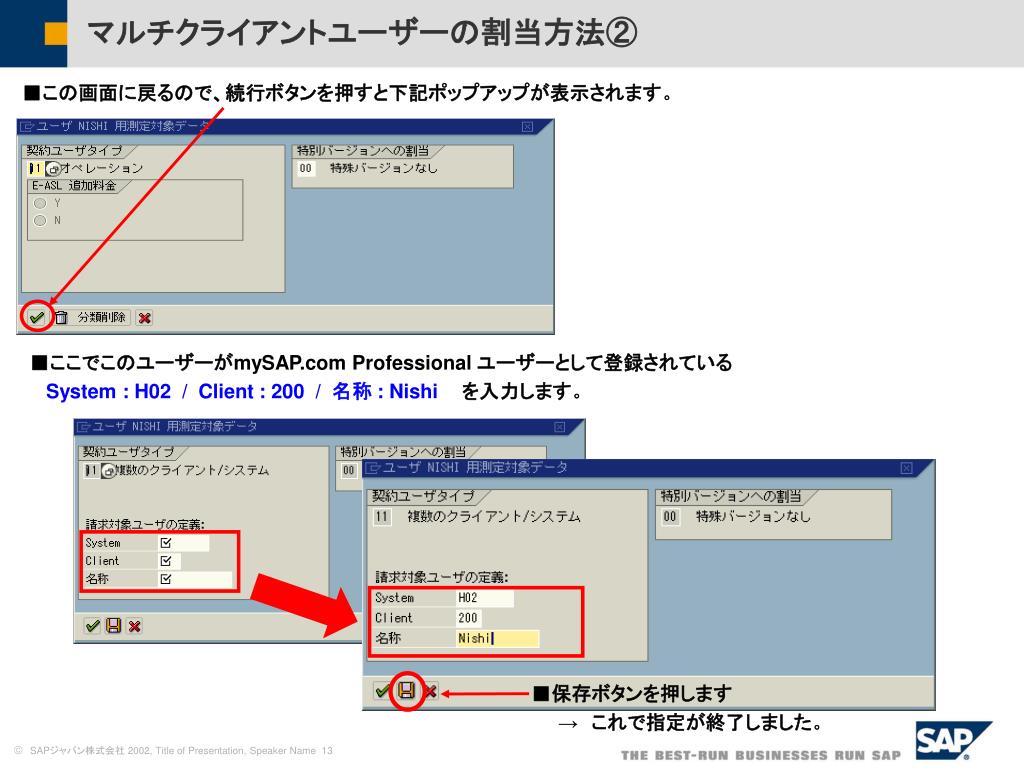The width and height of the screenshot is (1024, 768).
Task: Click the red X cancel icon in middle dialog
Action: tap(135, 626)
